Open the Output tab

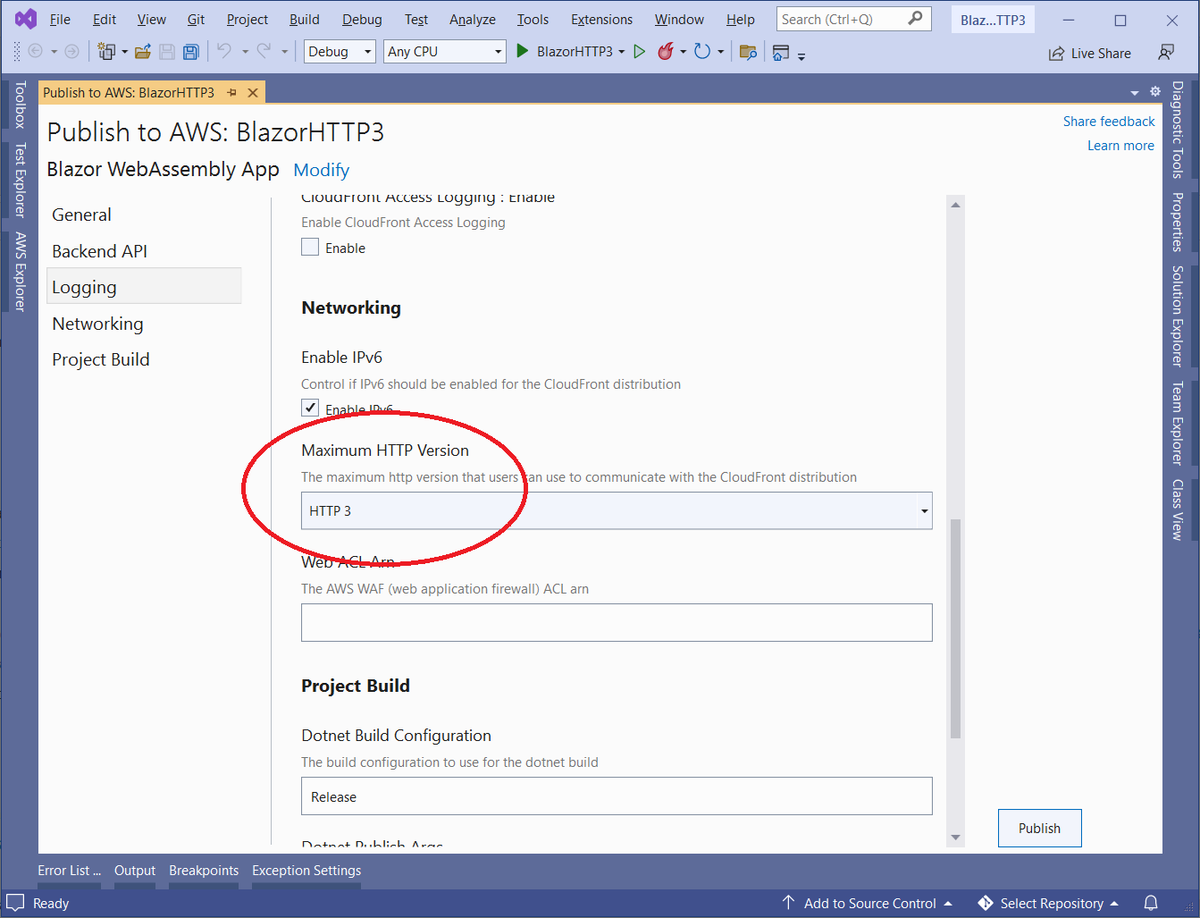click(135, 870)
